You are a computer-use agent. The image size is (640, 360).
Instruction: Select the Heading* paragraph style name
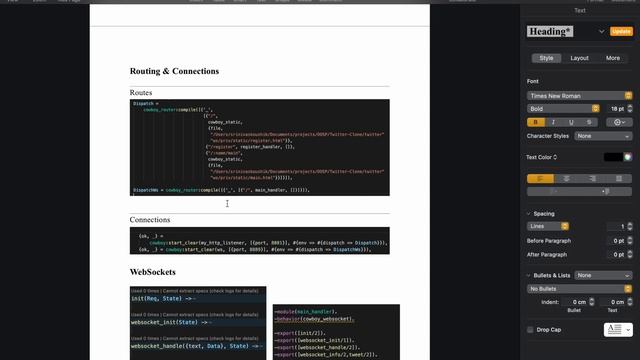coord(550,31)
